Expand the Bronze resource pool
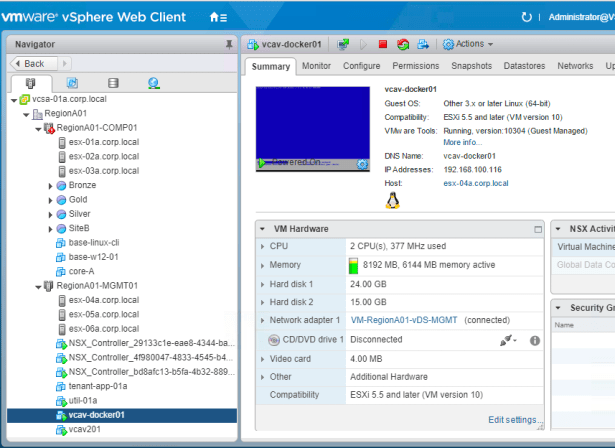The image size is (615, 448). point(50,186)
